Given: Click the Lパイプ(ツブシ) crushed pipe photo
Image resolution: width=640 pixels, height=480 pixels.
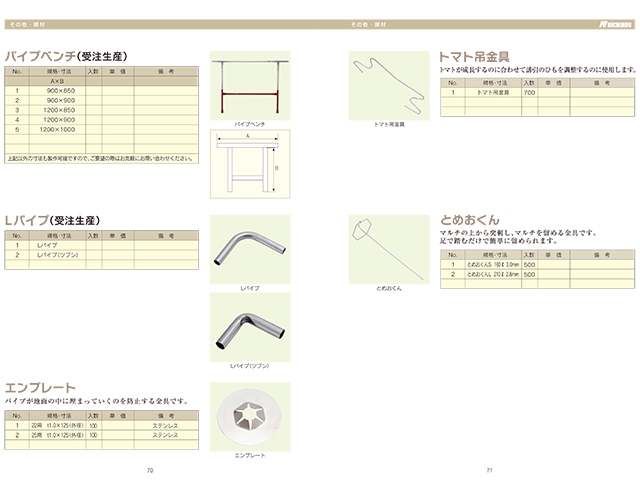Looking at the screenshot, I should (x=250, y=327).
